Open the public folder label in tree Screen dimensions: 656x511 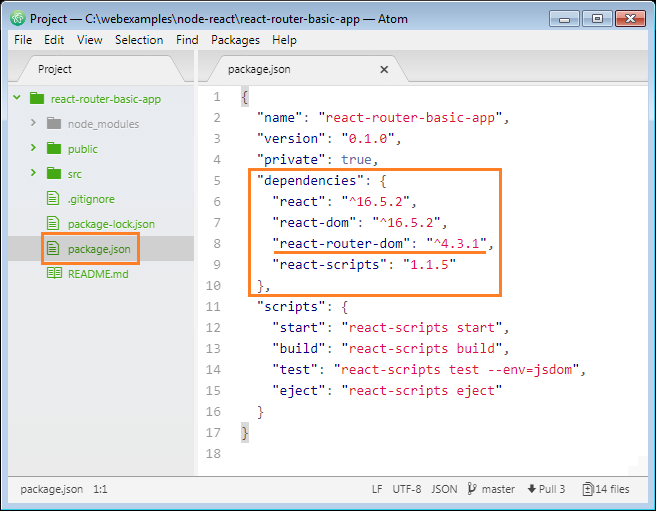(82, 149)
